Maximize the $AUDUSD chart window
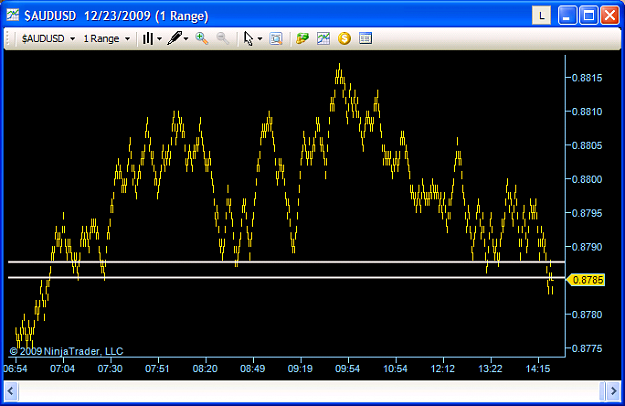Viewport: 625px width, 406px height. (589, 16)
